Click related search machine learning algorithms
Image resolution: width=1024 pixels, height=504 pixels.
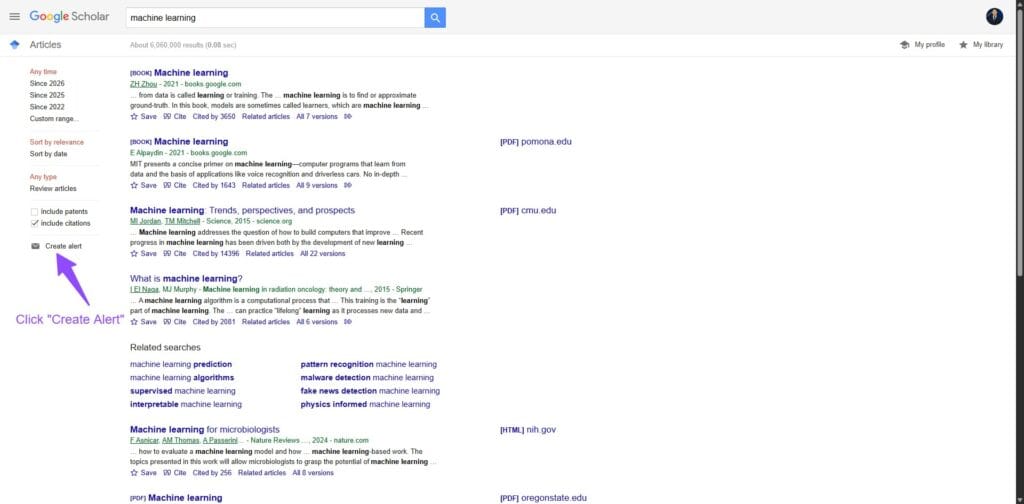click(x=182, y=377)
